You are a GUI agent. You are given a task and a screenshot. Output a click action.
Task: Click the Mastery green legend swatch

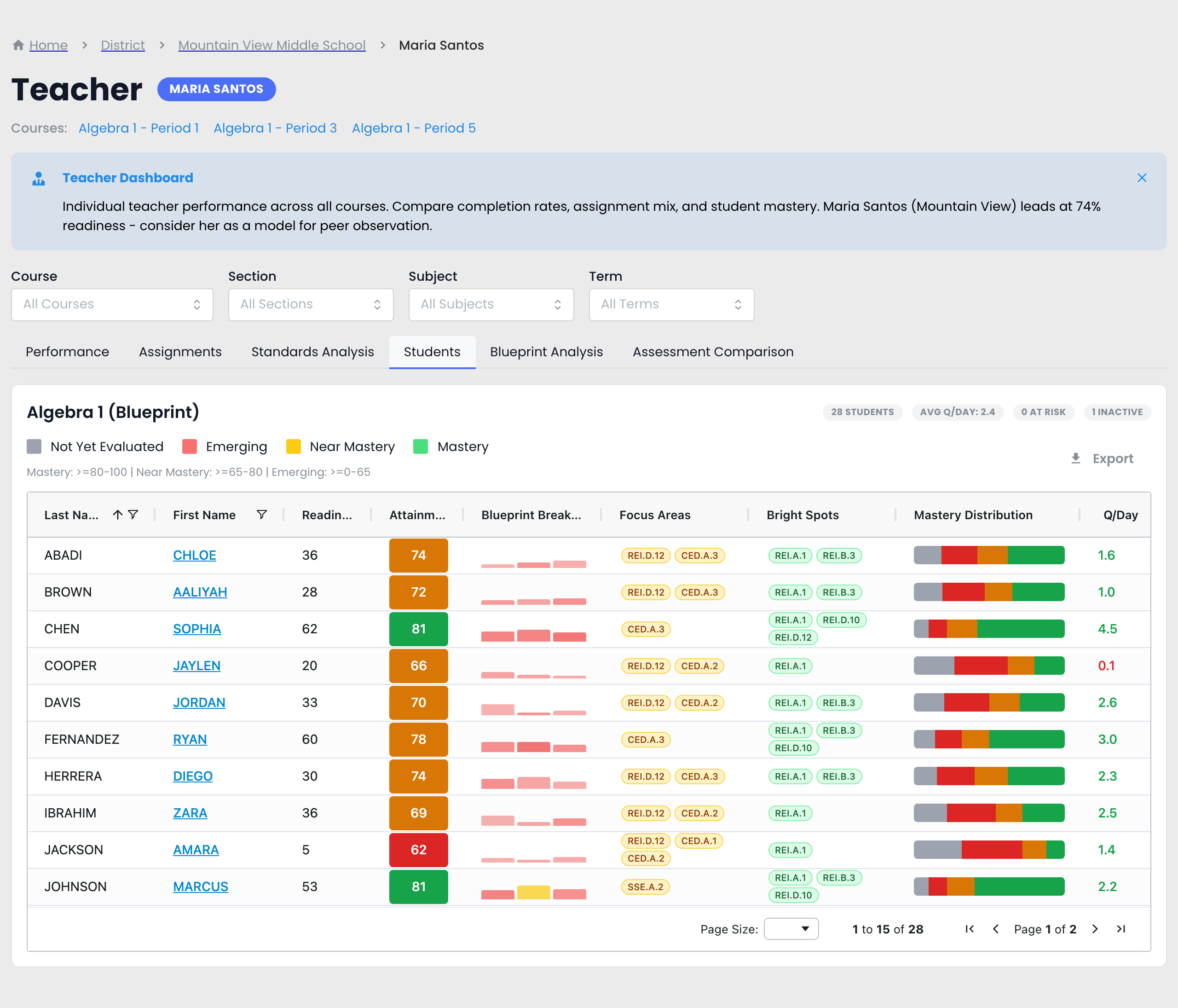421,446
